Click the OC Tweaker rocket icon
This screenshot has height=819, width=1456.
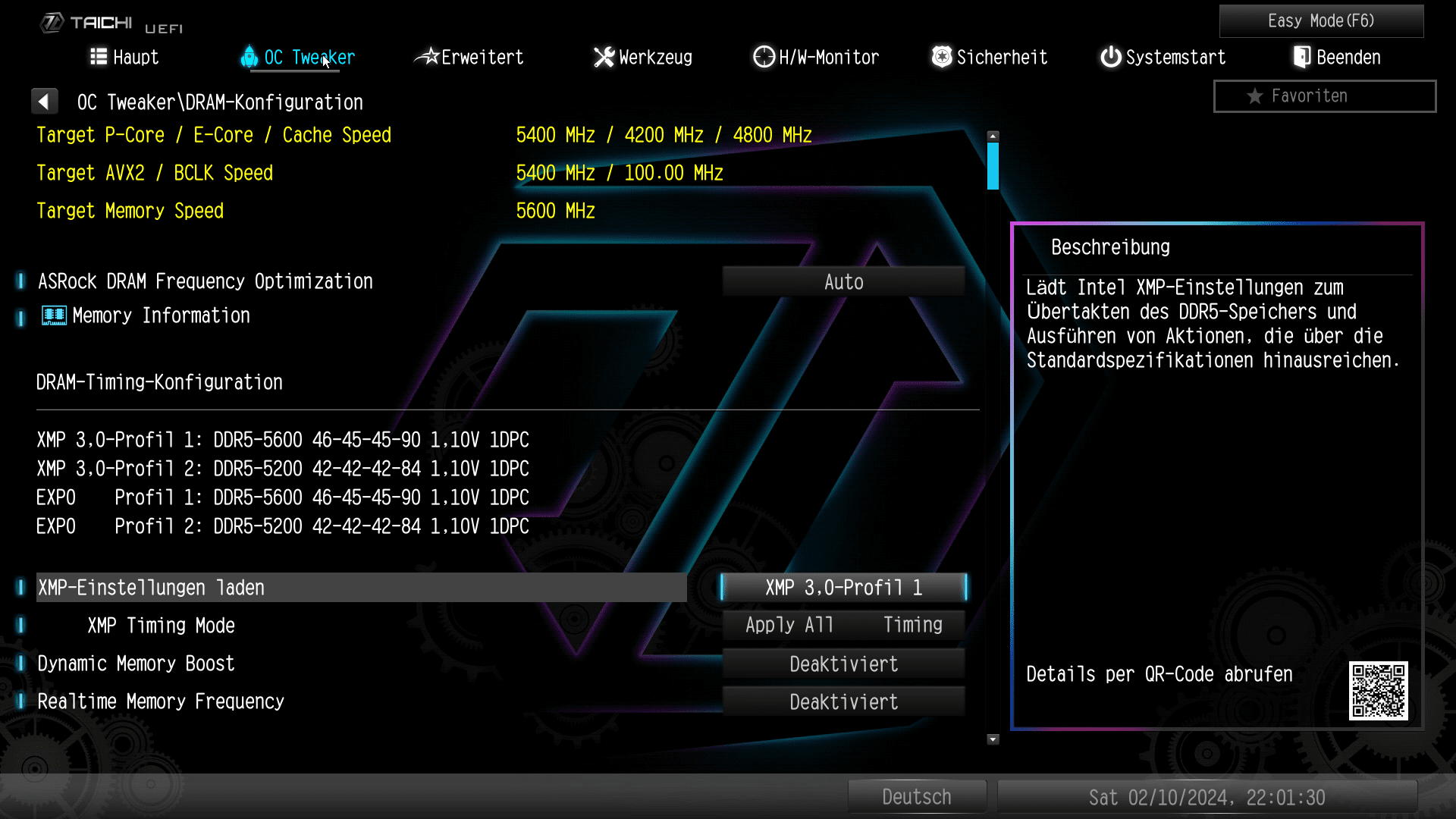pyautogui.click(x=249, y=57)
